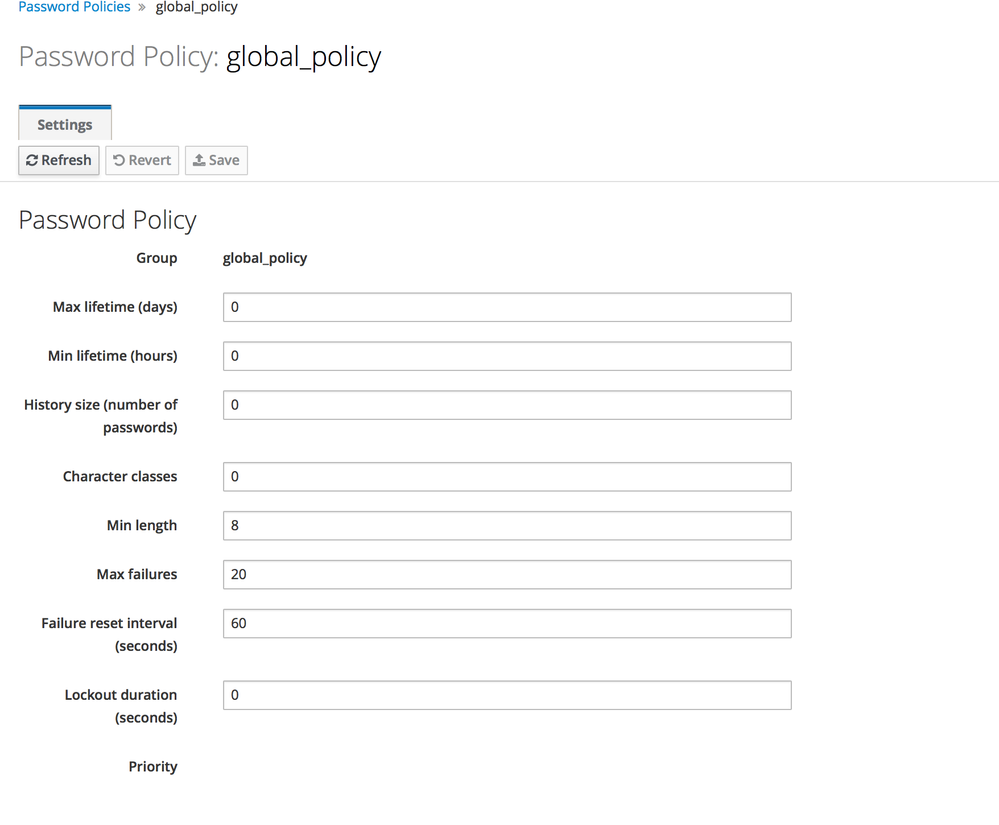Screen dimensions: 999x825
Task: Click the Refresh circular arrows icon
Action: tap(32, 160)
